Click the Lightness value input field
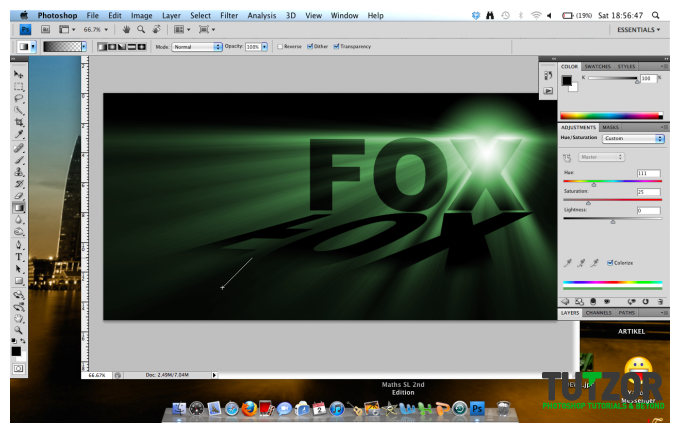Image resolution: width=680 pixels, height=433 pixels. click(x=648, y=210)
